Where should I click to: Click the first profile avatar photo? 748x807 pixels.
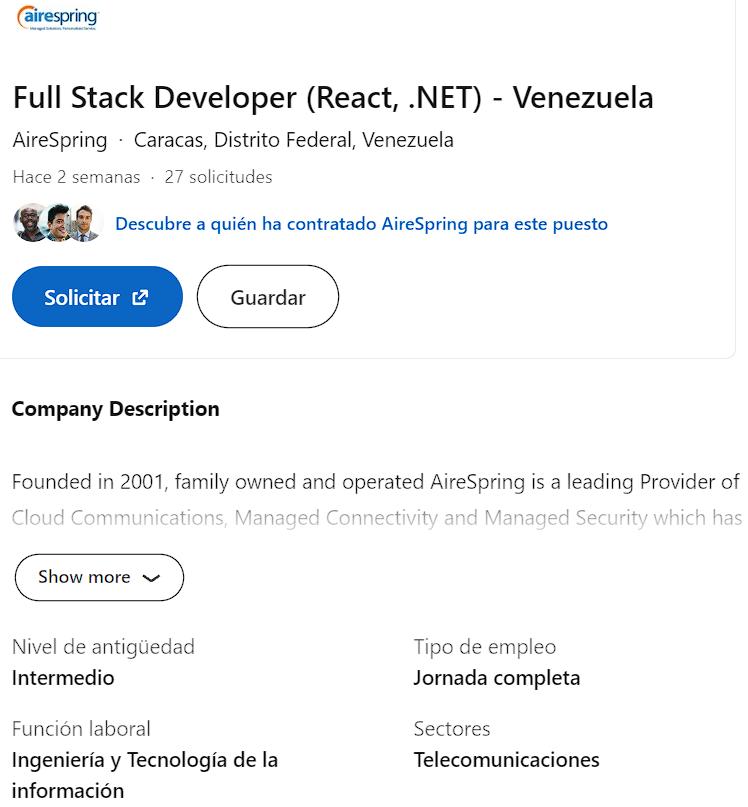coord(30,223)
